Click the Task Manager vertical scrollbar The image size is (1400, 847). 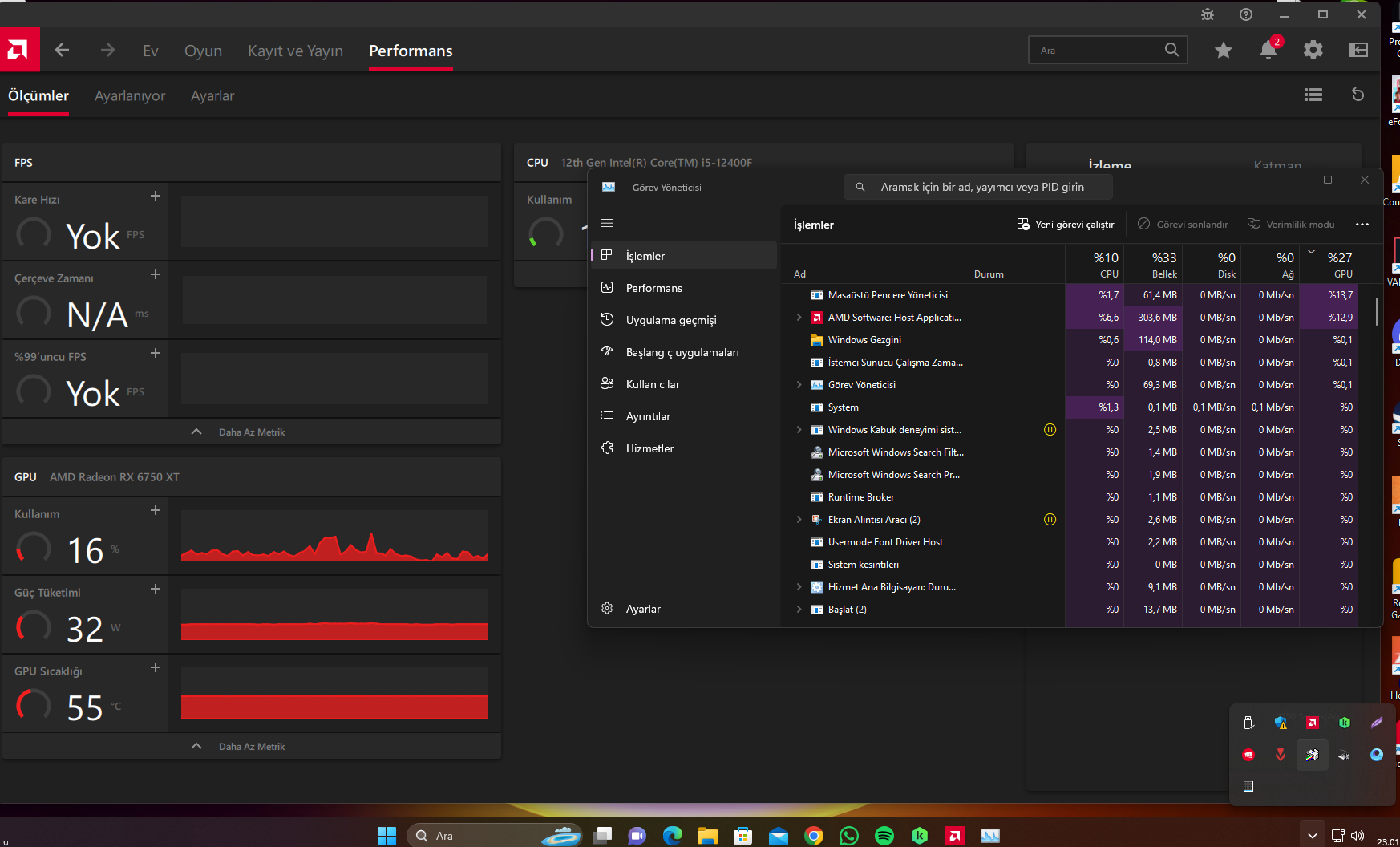pyautogui.click(x=1377, y=311)
